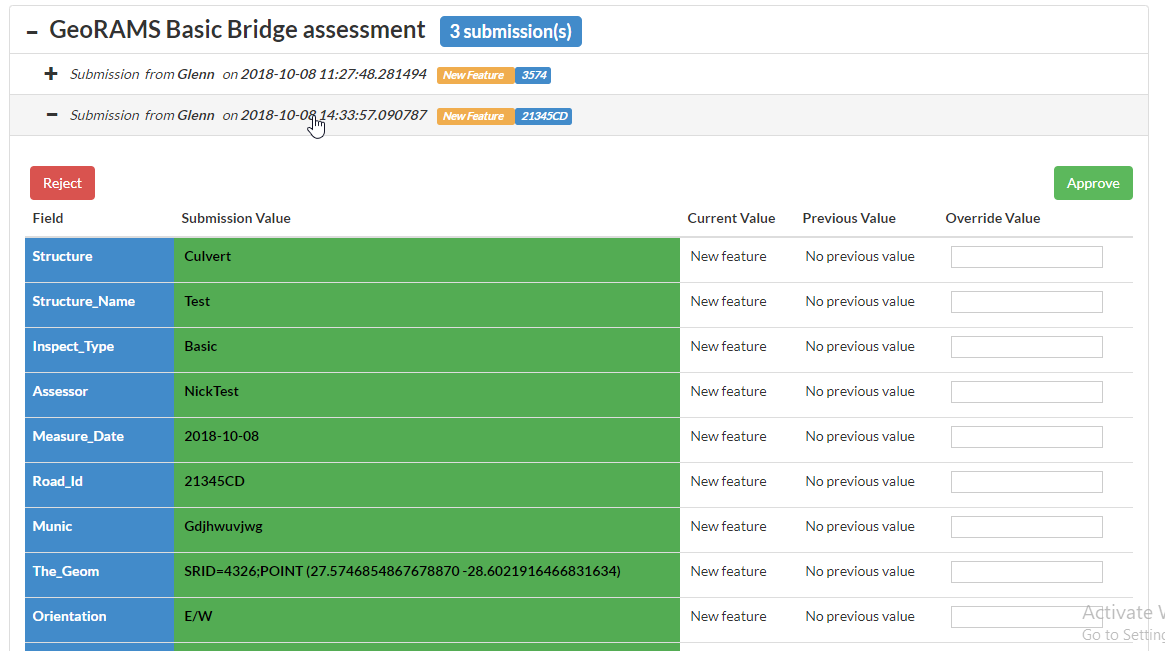
Task: Select the Culvert submission value cell
Action: click(426, 257)
